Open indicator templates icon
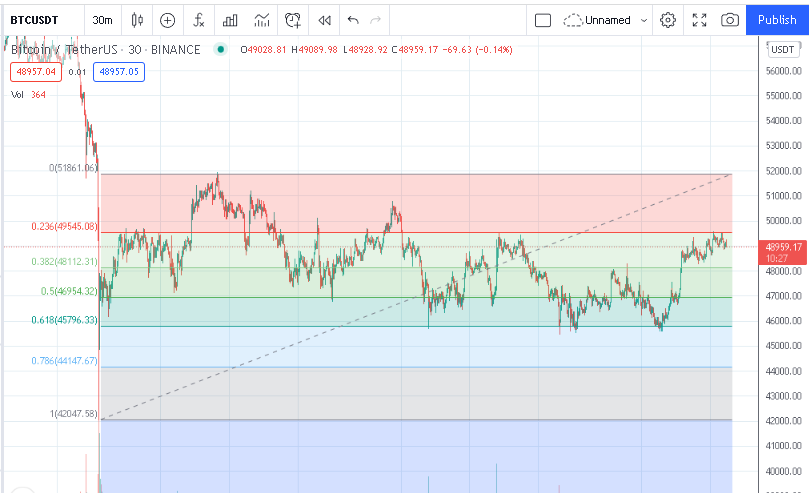 tap(262, 20)
